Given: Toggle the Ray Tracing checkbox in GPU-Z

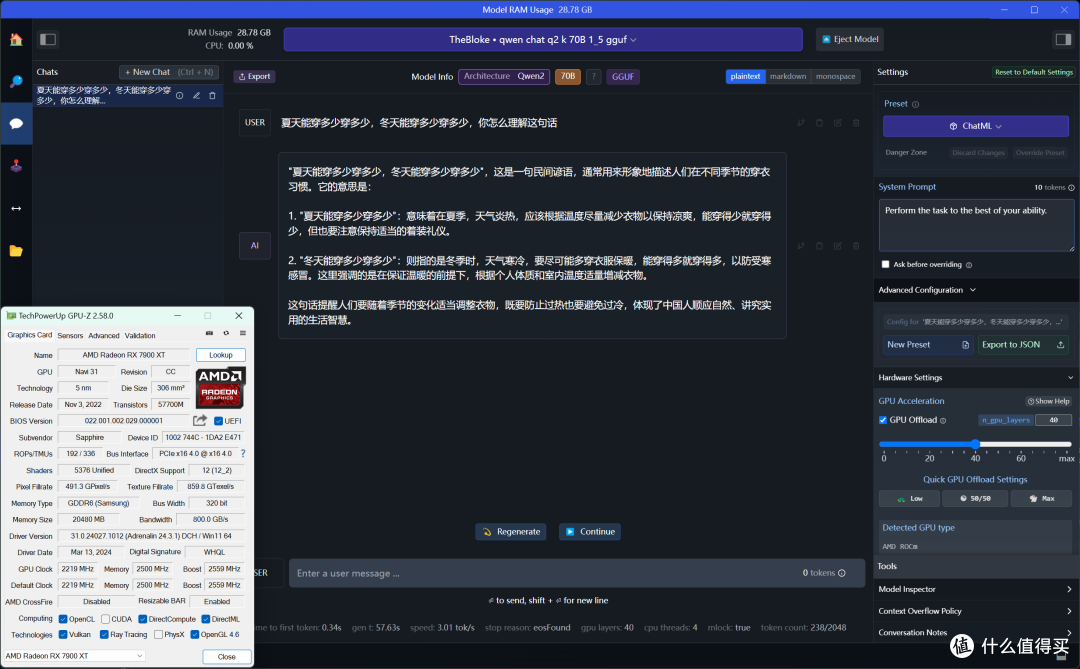Looking at the screenshot, I should click(104, 635).
